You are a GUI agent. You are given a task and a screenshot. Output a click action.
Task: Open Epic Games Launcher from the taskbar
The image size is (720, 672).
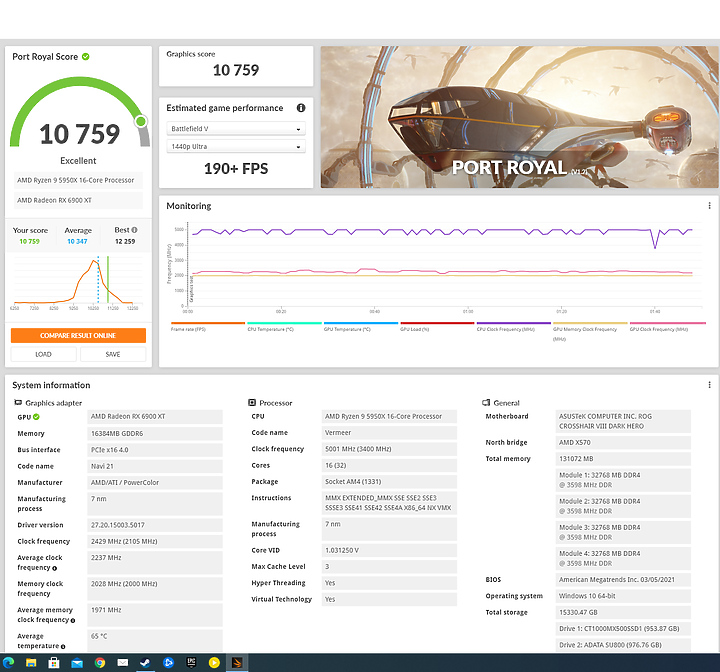[191, 662]
